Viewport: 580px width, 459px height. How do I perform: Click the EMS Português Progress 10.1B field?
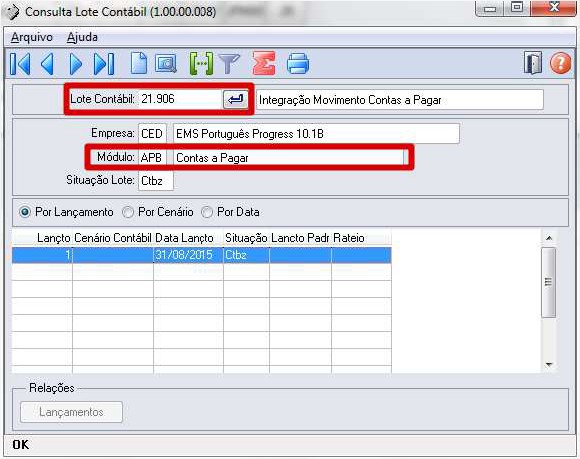[x=316, y=134]
